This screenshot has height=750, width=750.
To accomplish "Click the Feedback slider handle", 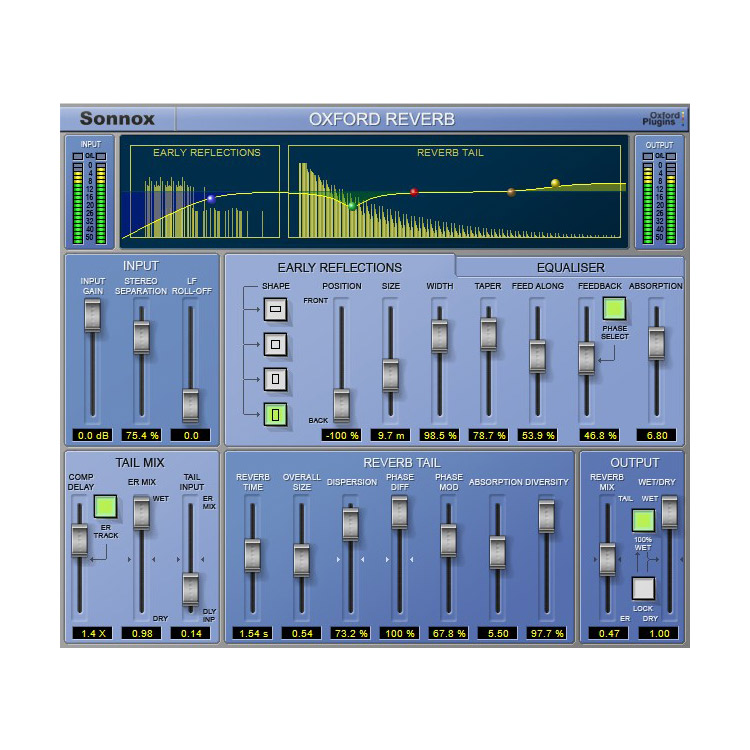I will point(586,359).
